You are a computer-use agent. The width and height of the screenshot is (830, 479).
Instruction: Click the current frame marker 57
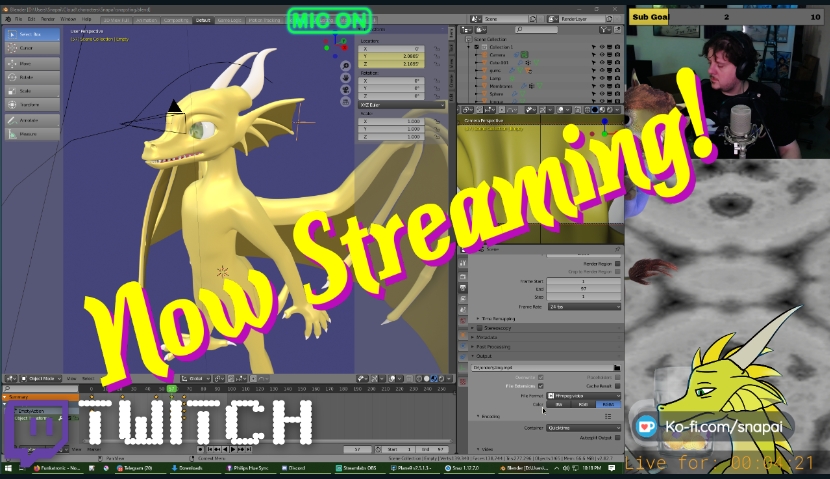tap(172, 389)
